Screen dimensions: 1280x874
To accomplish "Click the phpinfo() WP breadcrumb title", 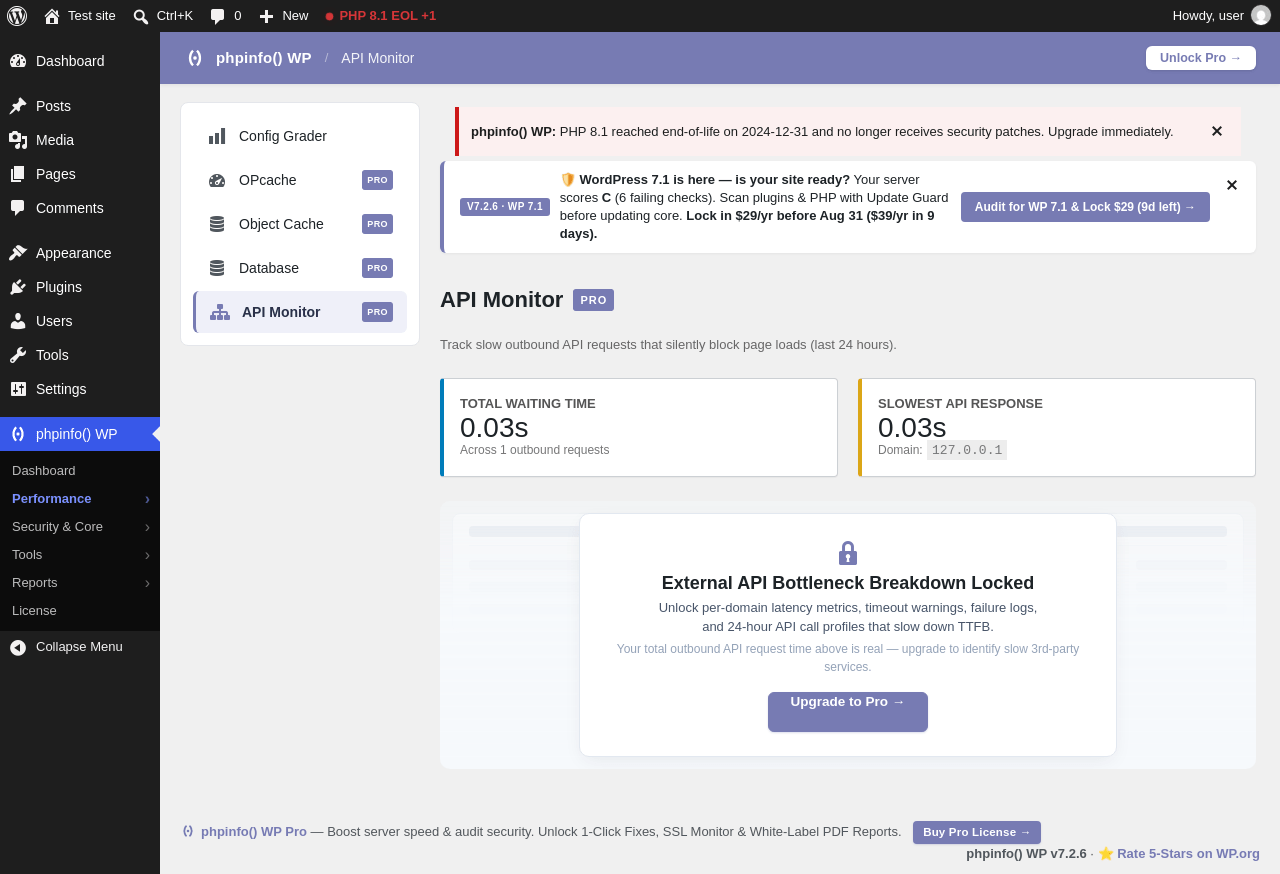I will tap(264, 58).
